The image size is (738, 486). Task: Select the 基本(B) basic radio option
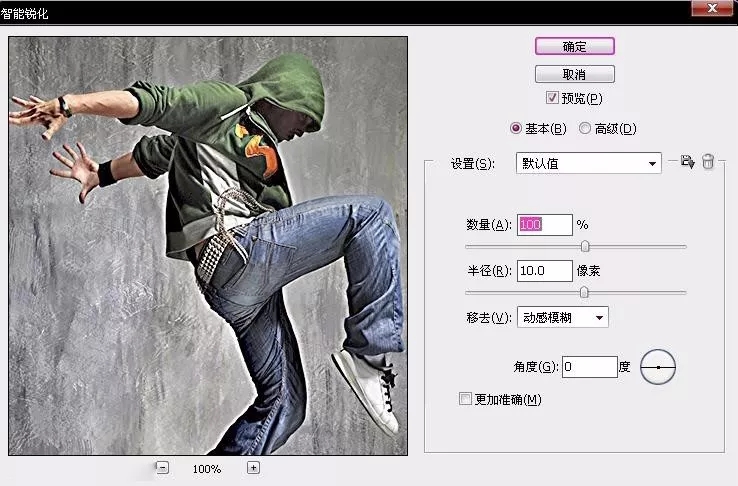pyautogui.click(x=516, y=128)
